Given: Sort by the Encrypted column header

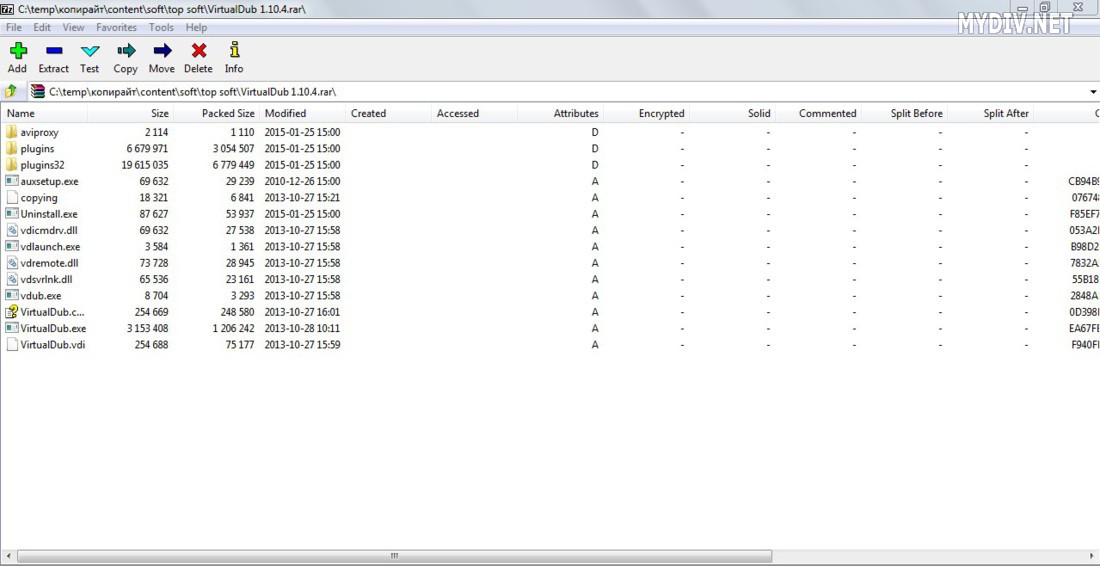Looking at the screenshot, I should [x=646, y=113].
